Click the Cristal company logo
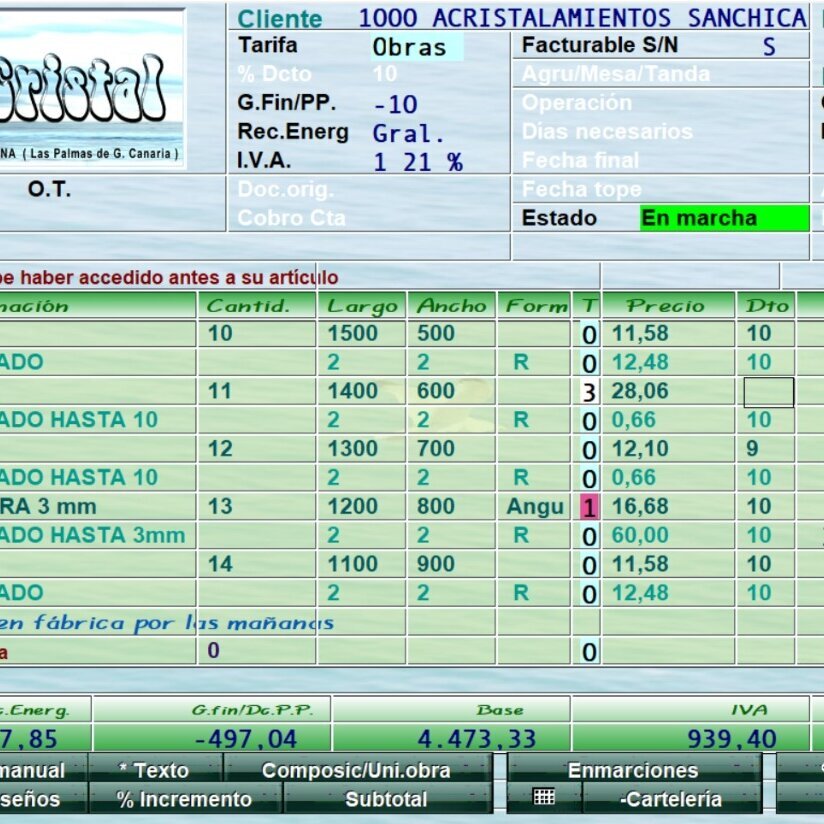 92,88
